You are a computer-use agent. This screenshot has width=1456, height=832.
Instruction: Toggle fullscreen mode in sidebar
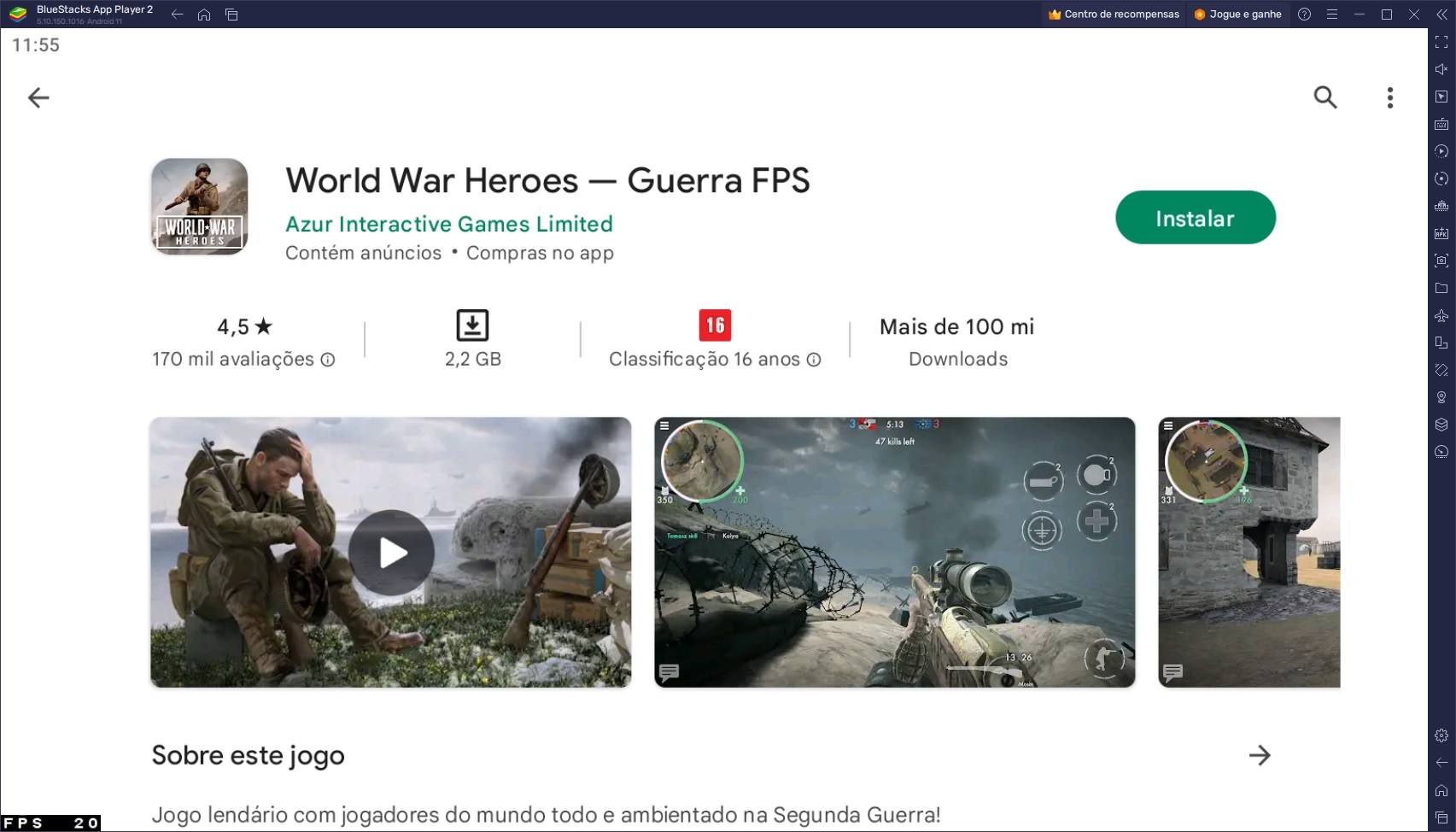1441,42
